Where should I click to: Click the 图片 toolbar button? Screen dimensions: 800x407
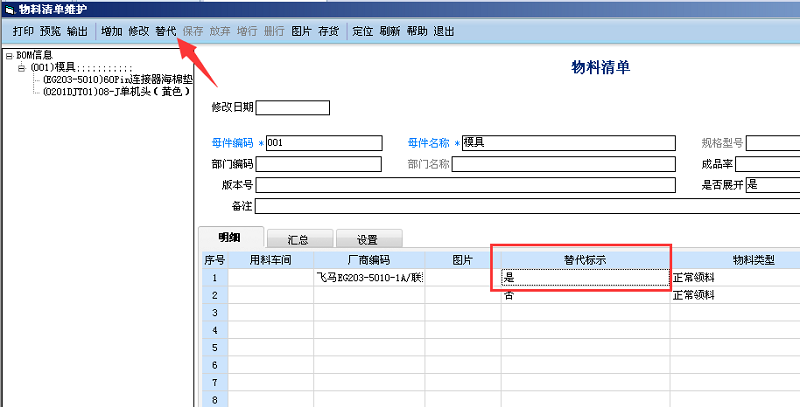(301, 31)
